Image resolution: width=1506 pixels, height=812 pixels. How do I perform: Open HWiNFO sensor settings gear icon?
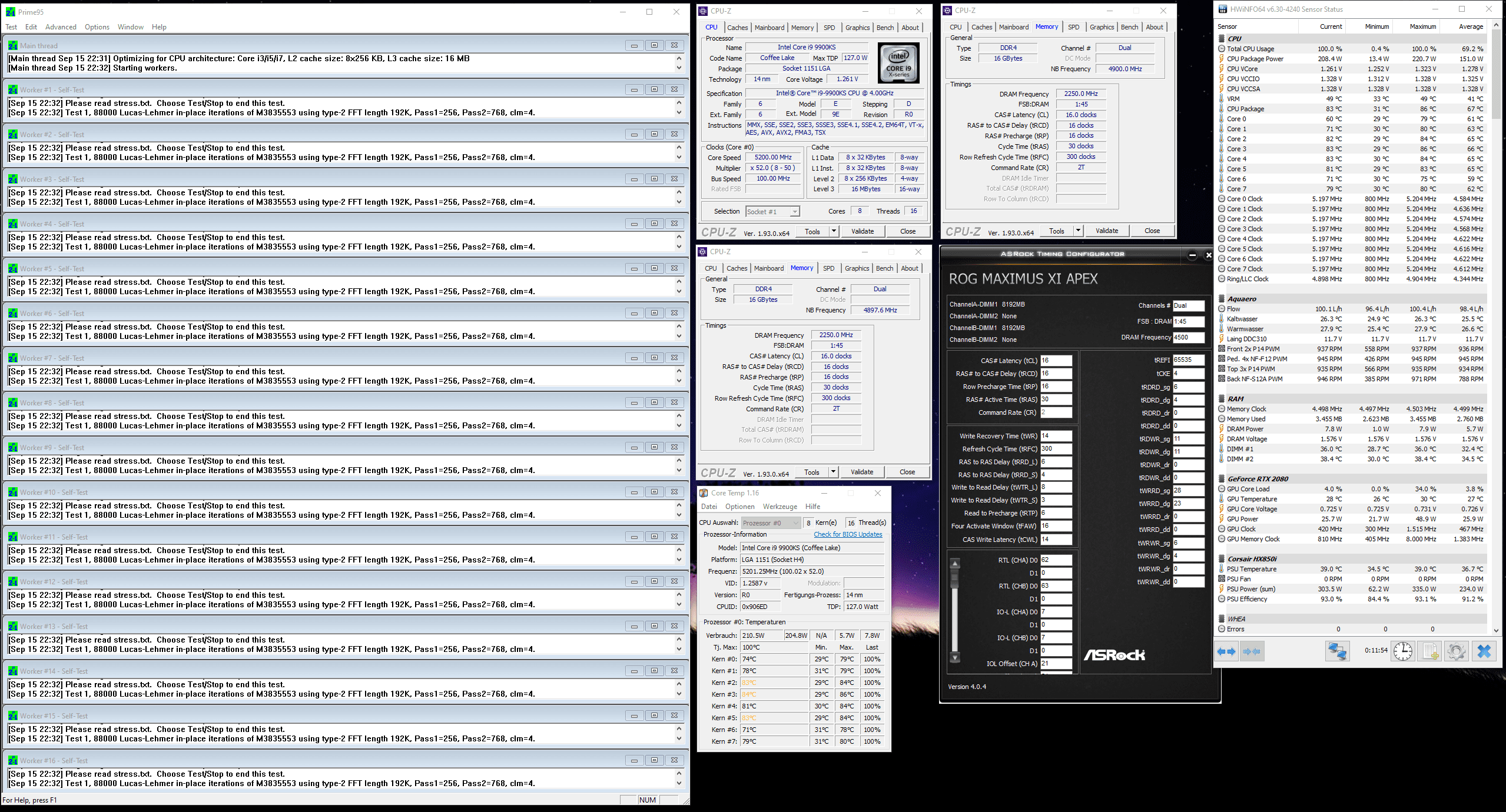point(1457,651)
